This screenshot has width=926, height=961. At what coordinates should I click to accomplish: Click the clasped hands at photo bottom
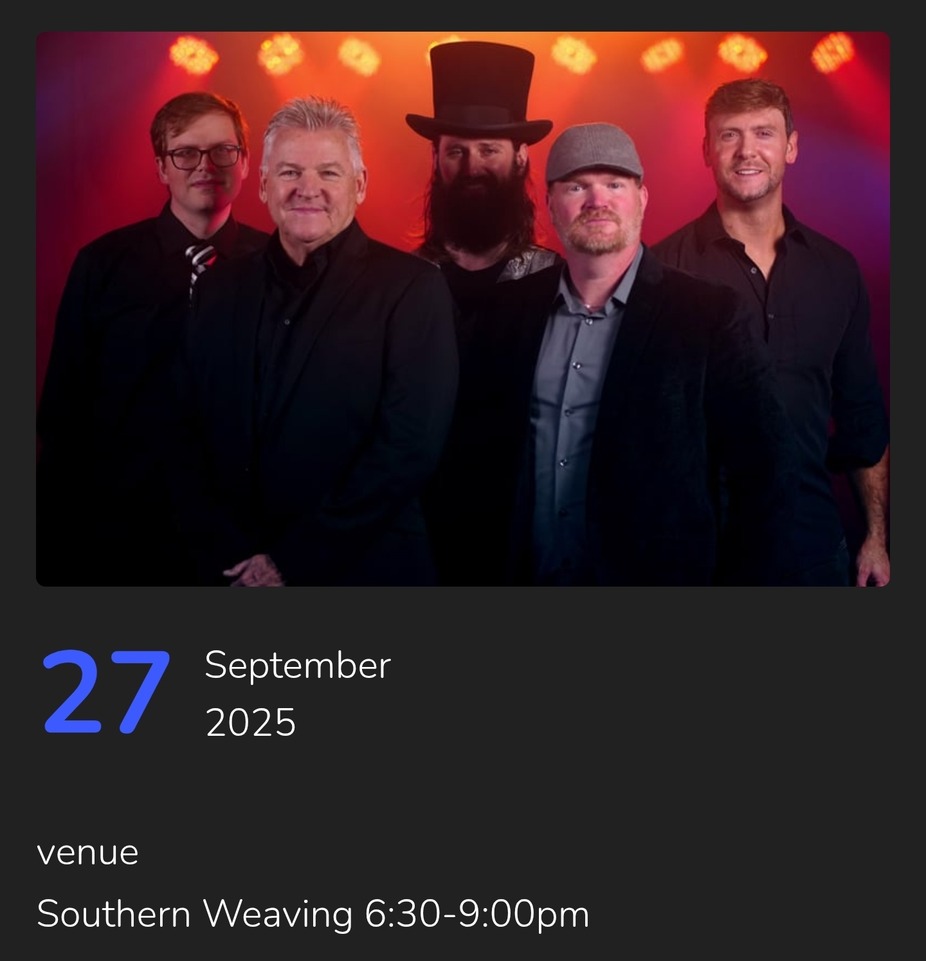coord(253,571)
